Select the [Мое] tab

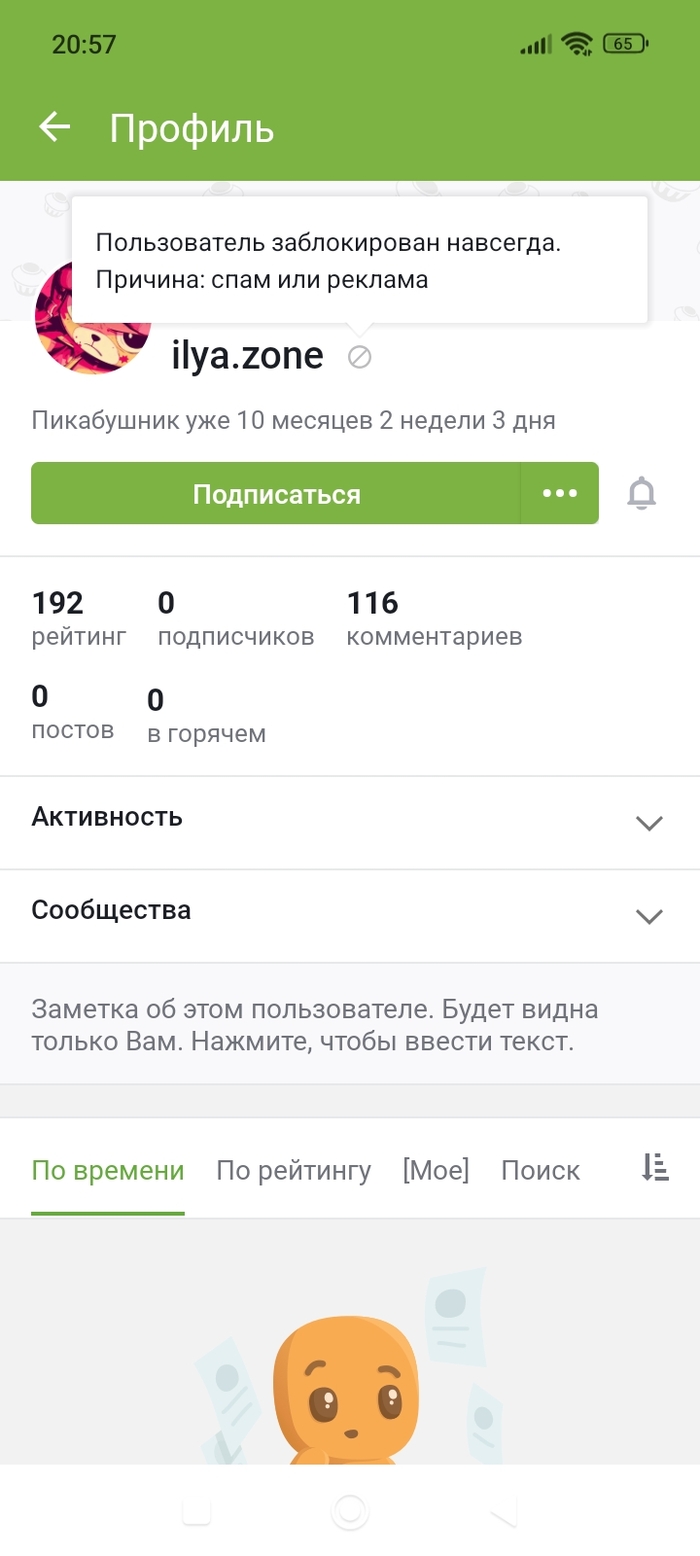(x=435, y=1170)
